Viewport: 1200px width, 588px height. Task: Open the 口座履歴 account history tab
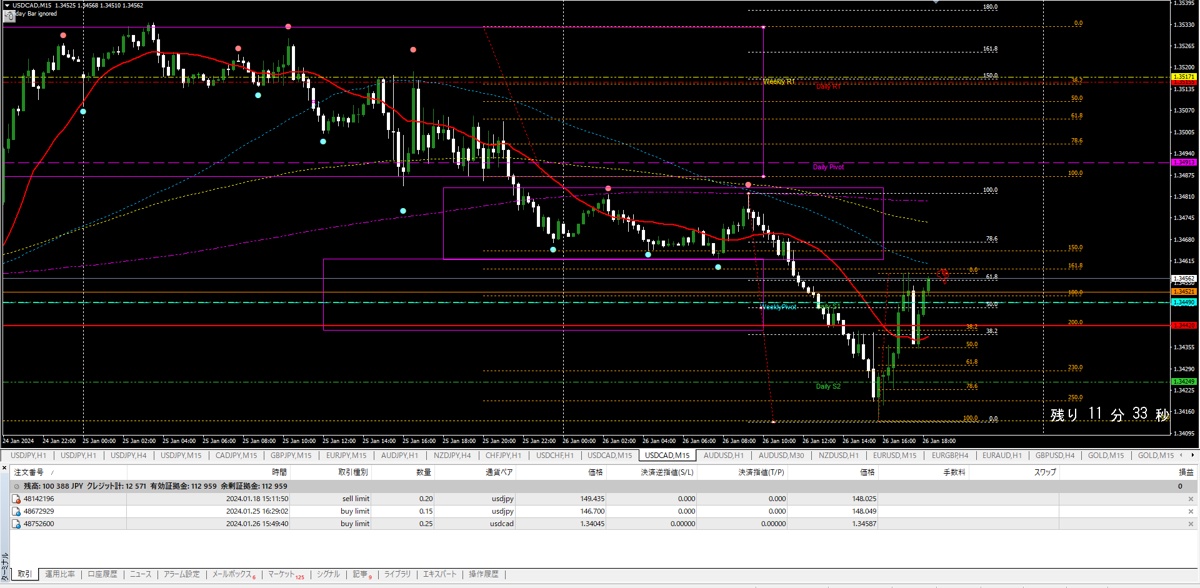(104, 573)
